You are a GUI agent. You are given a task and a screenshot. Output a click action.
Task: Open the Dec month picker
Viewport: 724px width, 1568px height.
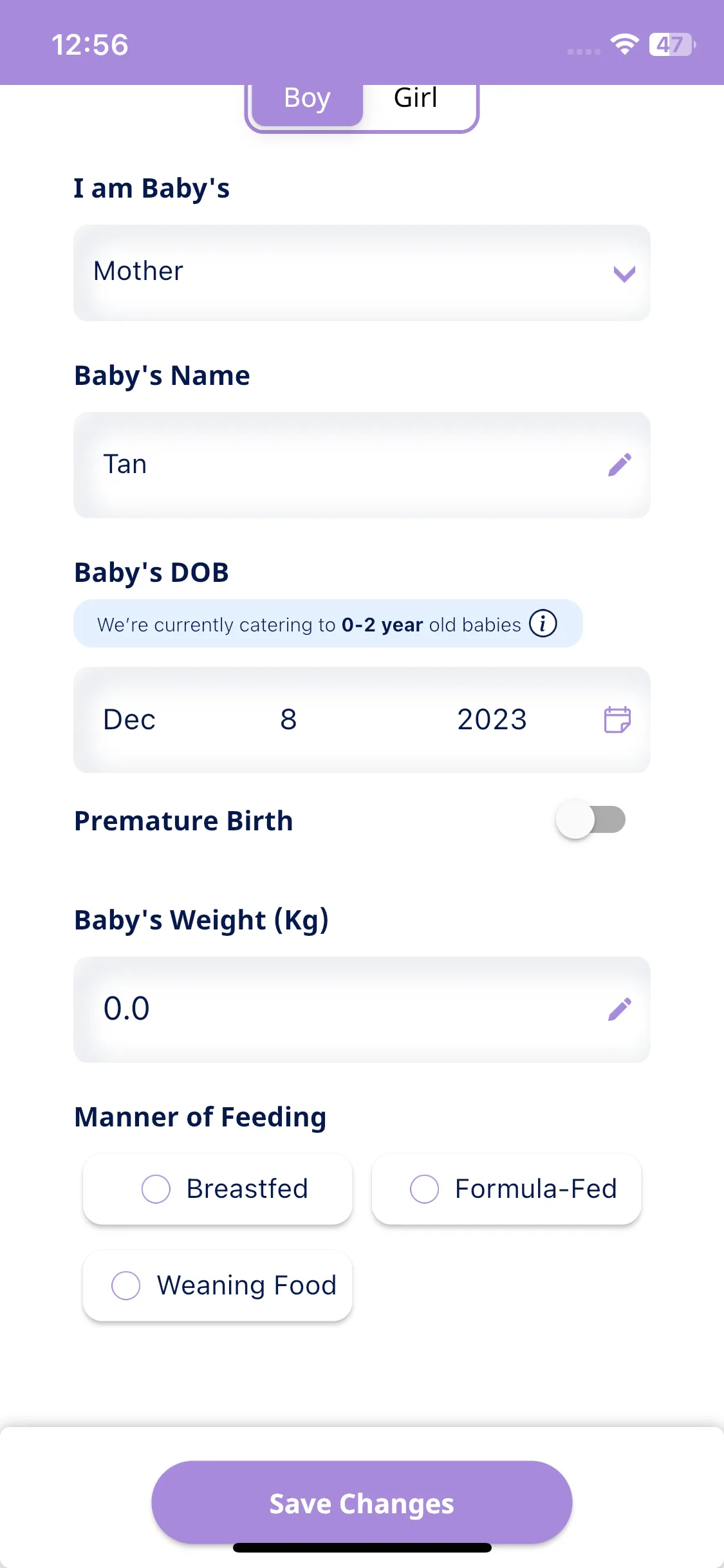coord(129,720)
